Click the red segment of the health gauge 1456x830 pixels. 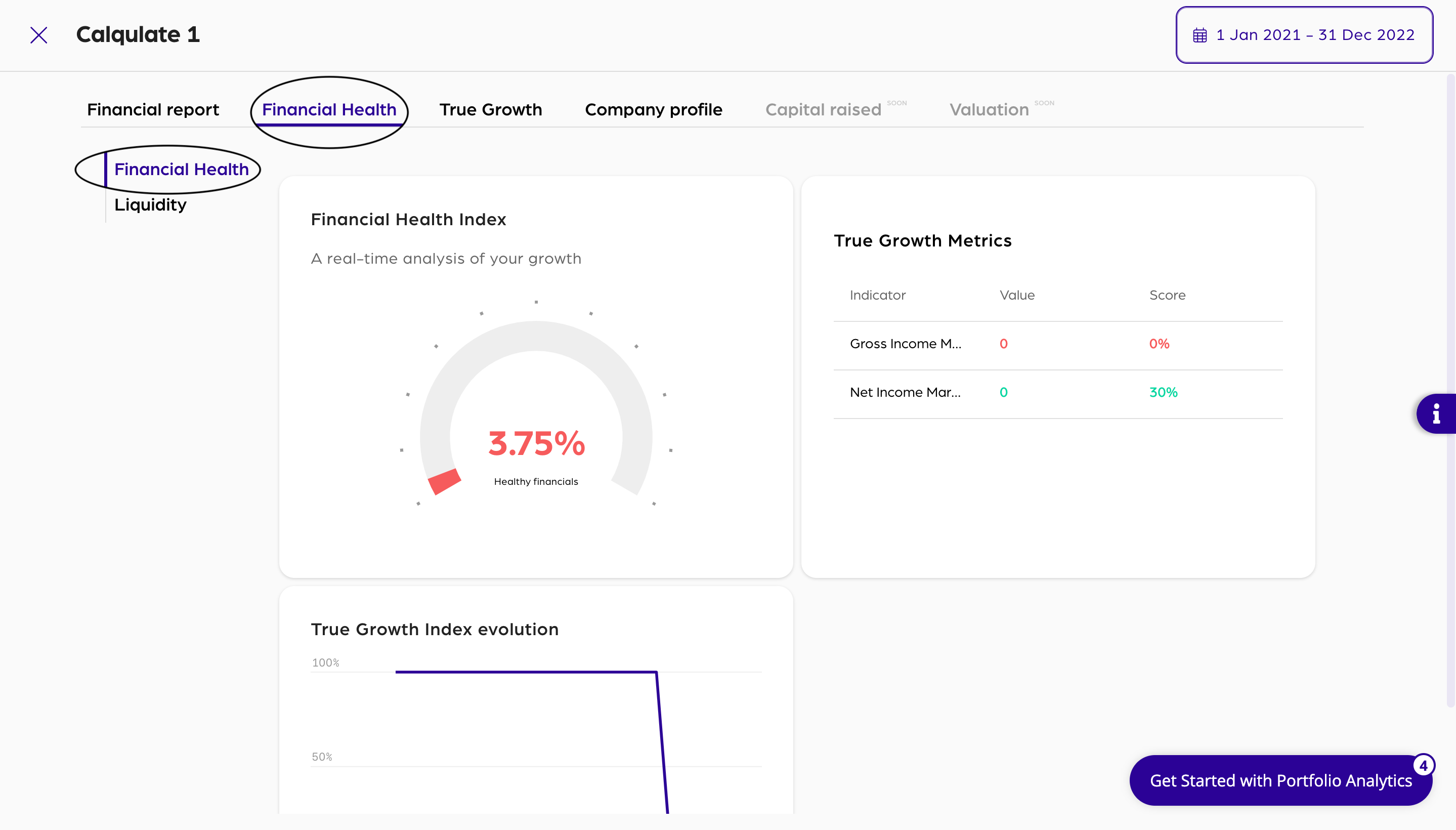click(444, 482)
